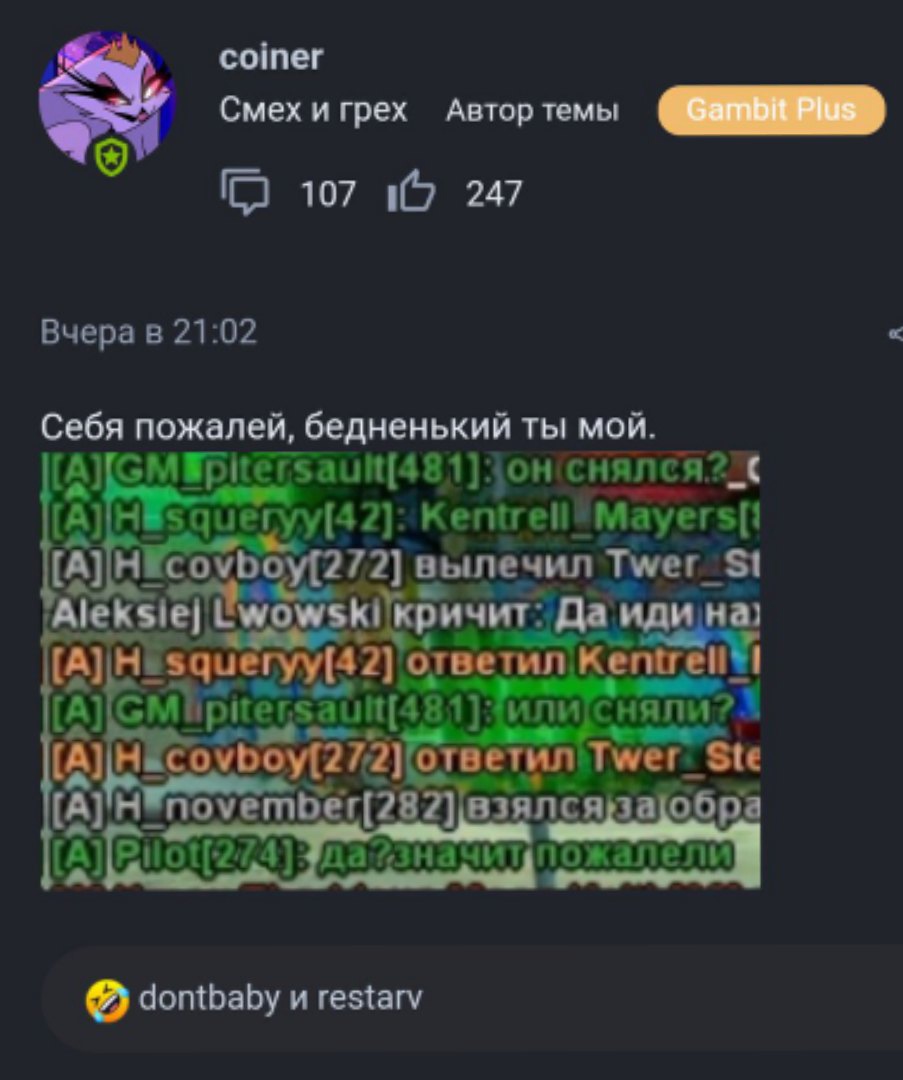903x1080 pixels.
Task: Click the messages speech bubble icon
Action: click(x=245, y=192)
